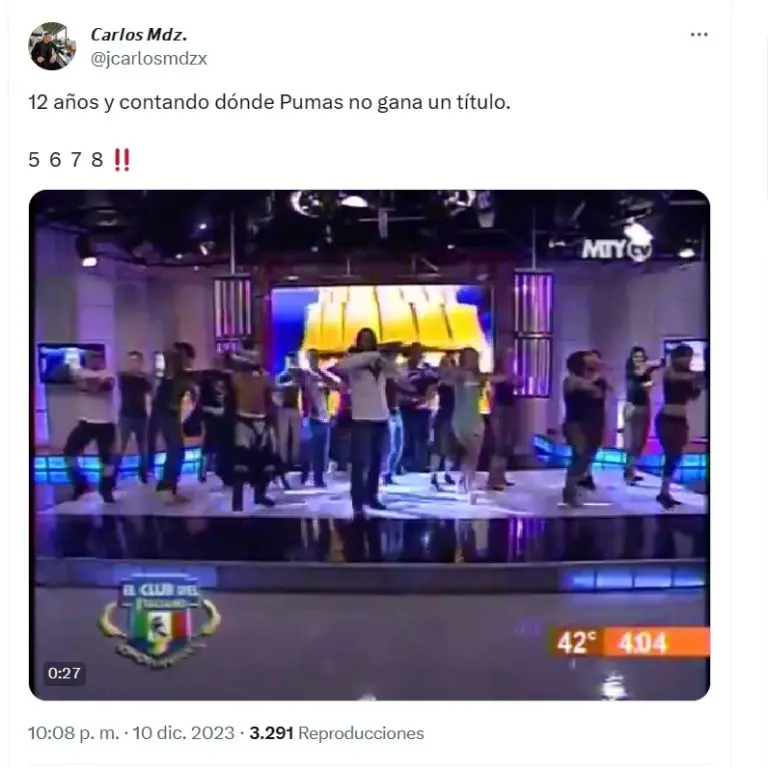Image resolution: width=768 pixels, height=768 pixels.
Task: Open Carlos Mdz. profile avatar picture
Action: click(51, 46)
